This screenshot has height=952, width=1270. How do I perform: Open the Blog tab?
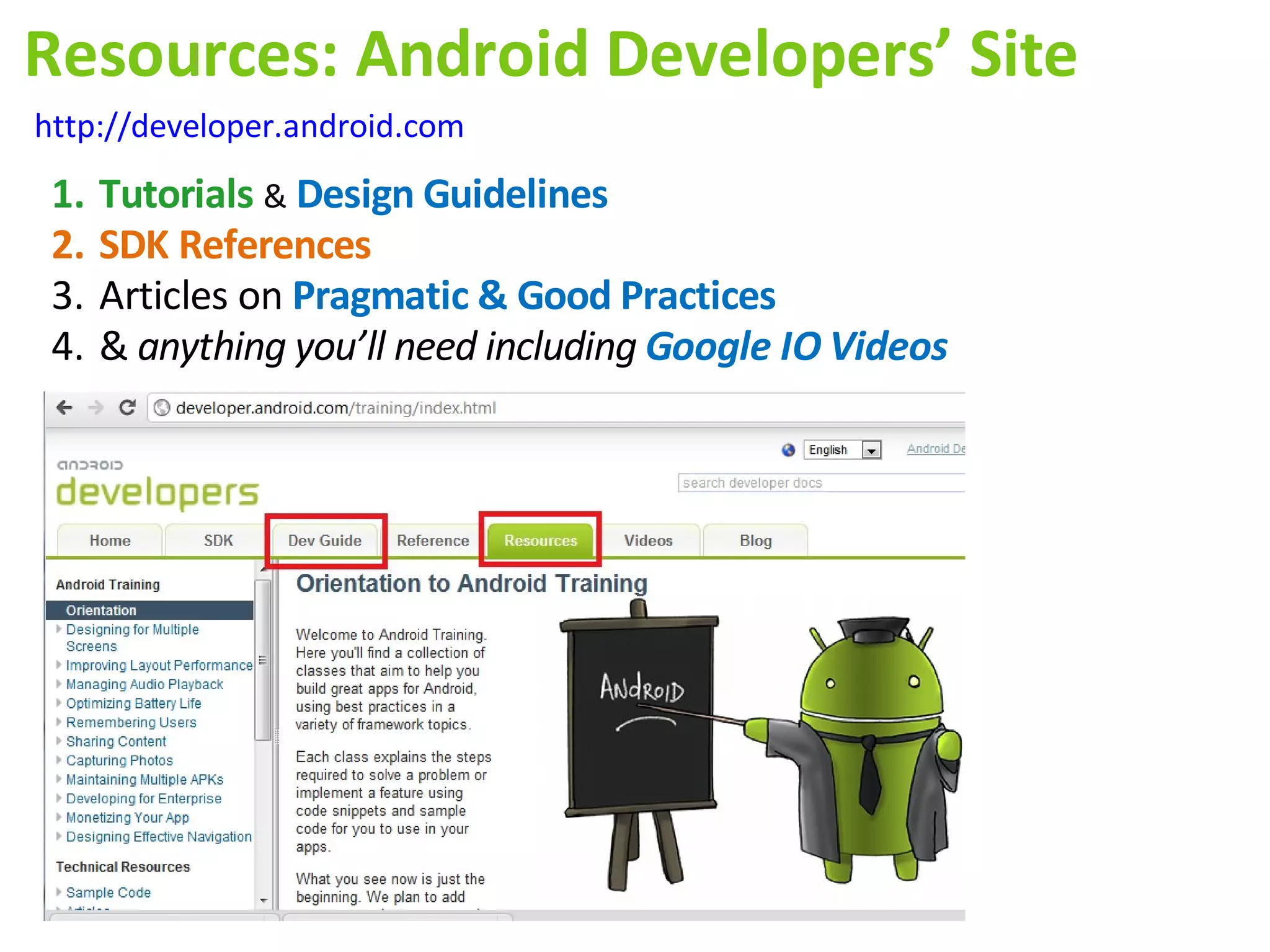point(755,540)
